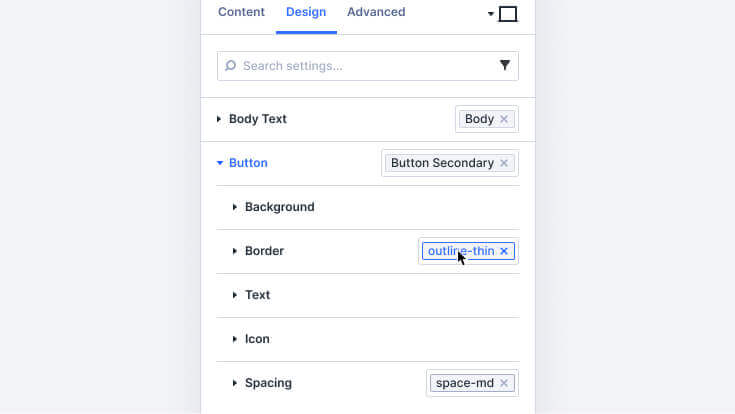Click the outline-thin preset label
Image resolution: width=735 pixels, height=414 pixels.
pyautogui.click(x=461, y=251)
